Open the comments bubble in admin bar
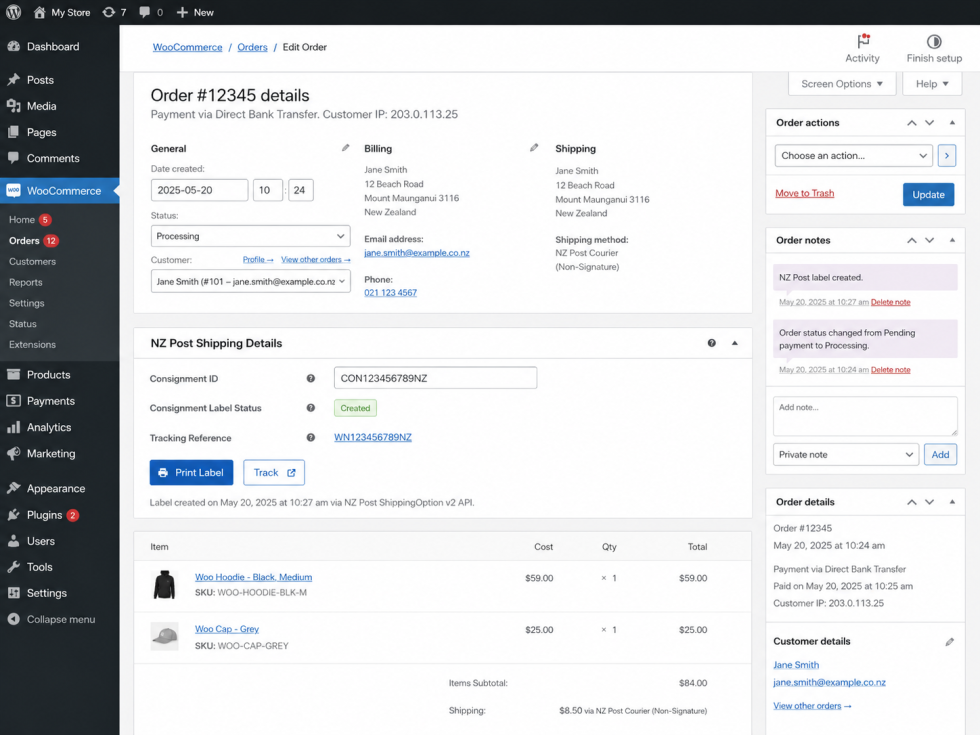Viewport: 980px width, 735px height. [x=151, y=12]
